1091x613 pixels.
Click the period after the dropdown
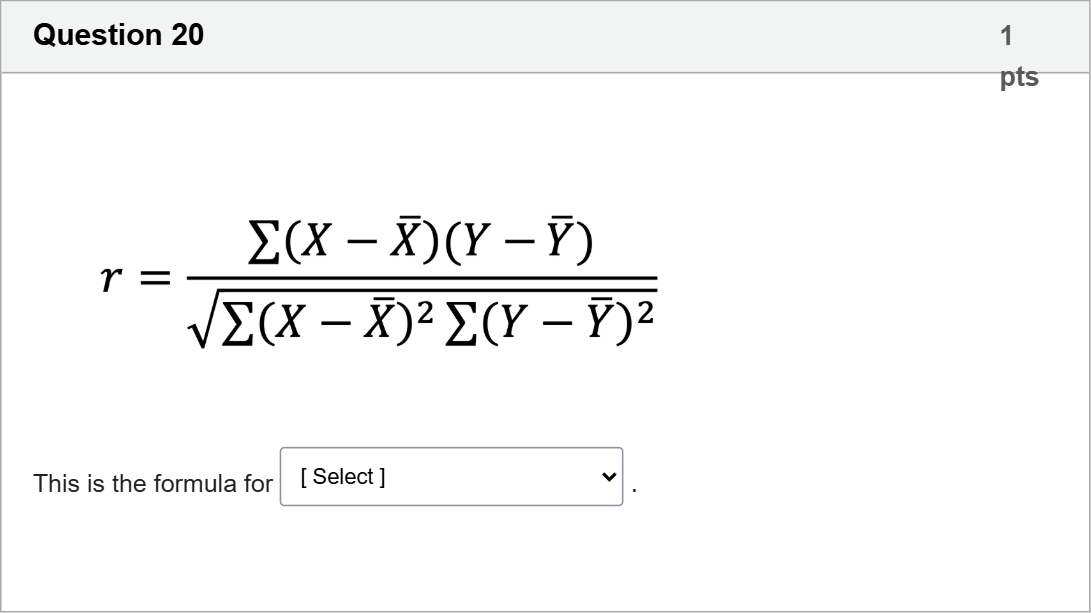pyautogui.click(x=633, y=487)
